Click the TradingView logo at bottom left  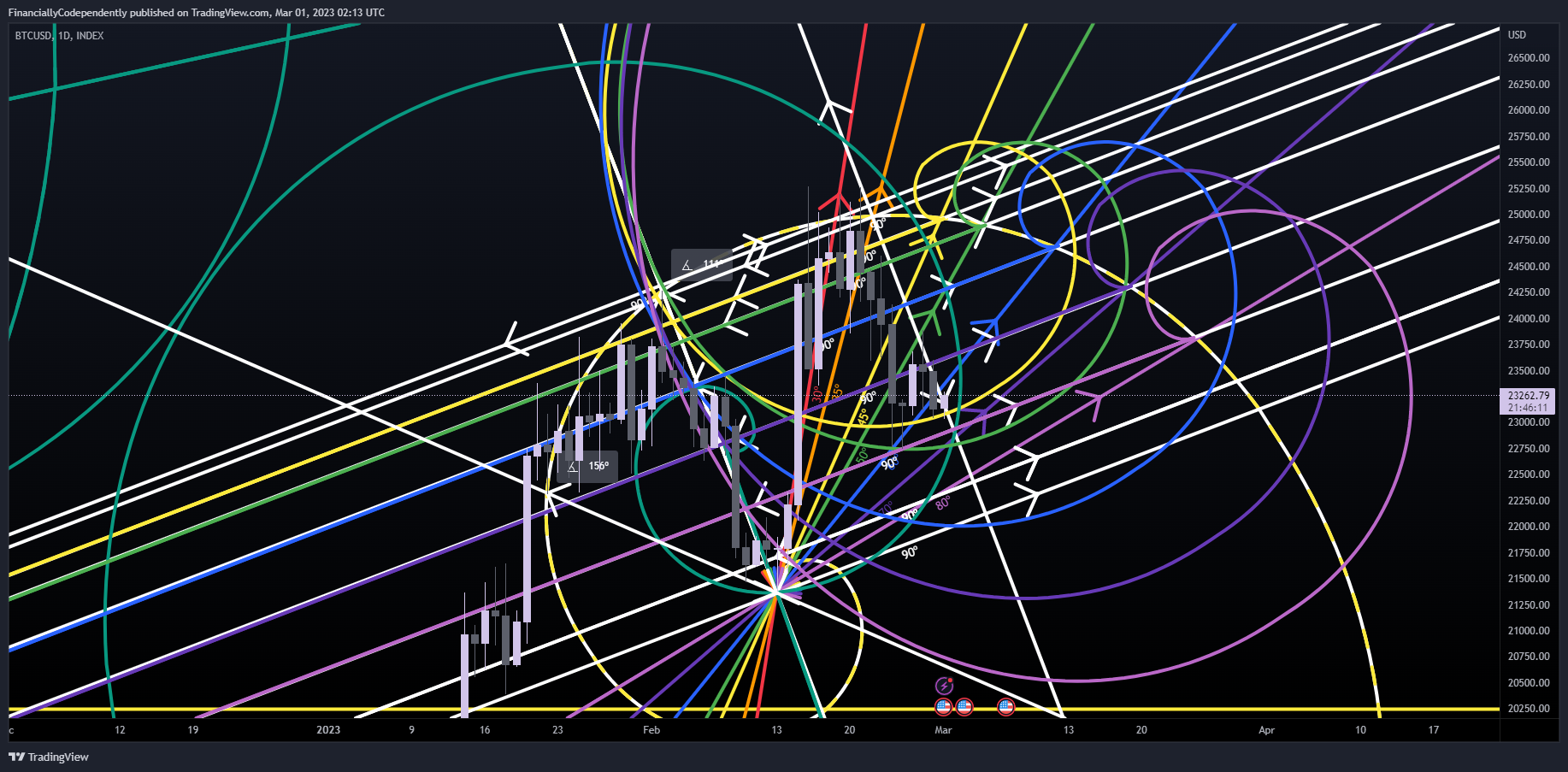pyautogui.click(x=49, y=757)
